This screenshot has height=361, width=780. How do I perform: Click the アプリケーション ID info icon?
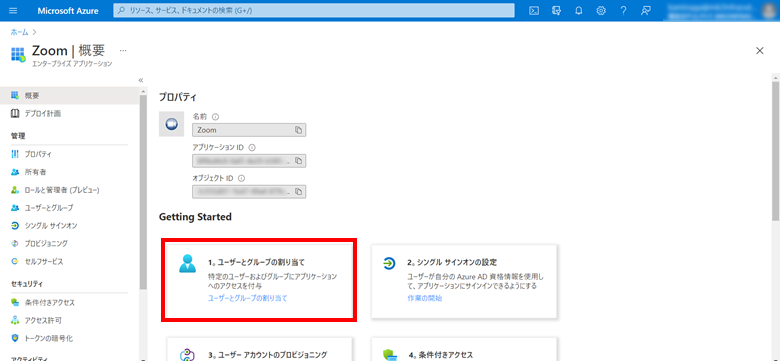coord(252,148)
